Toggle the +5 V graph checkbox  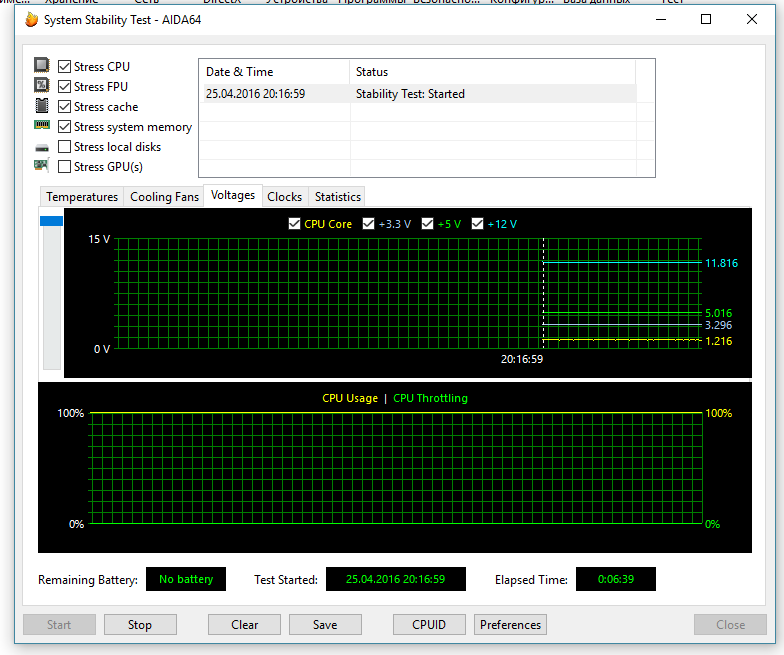pyautogui.click(x=428, y=224)
